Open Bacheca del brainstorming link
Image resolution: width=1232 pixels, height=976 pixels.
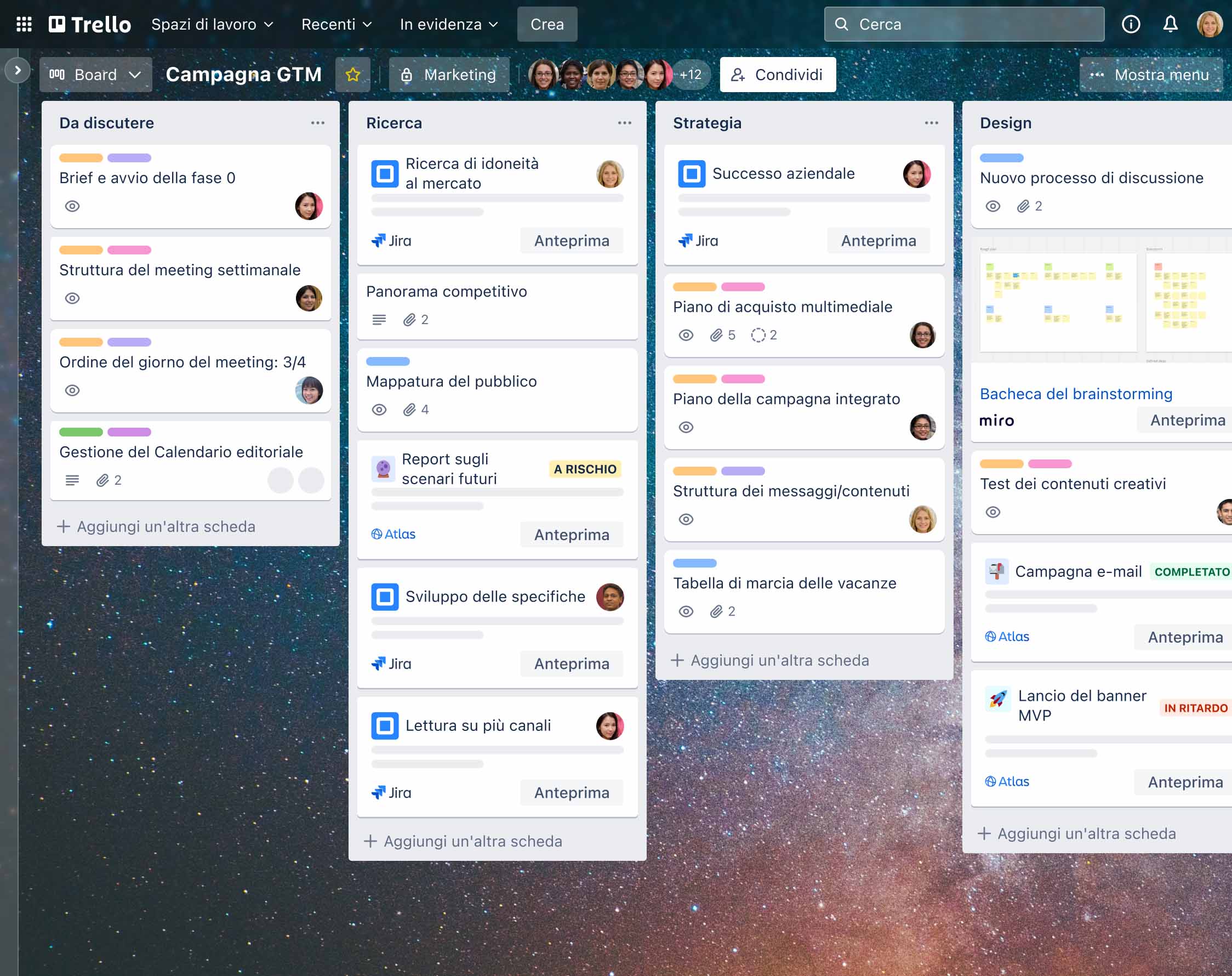point(1075,394)
